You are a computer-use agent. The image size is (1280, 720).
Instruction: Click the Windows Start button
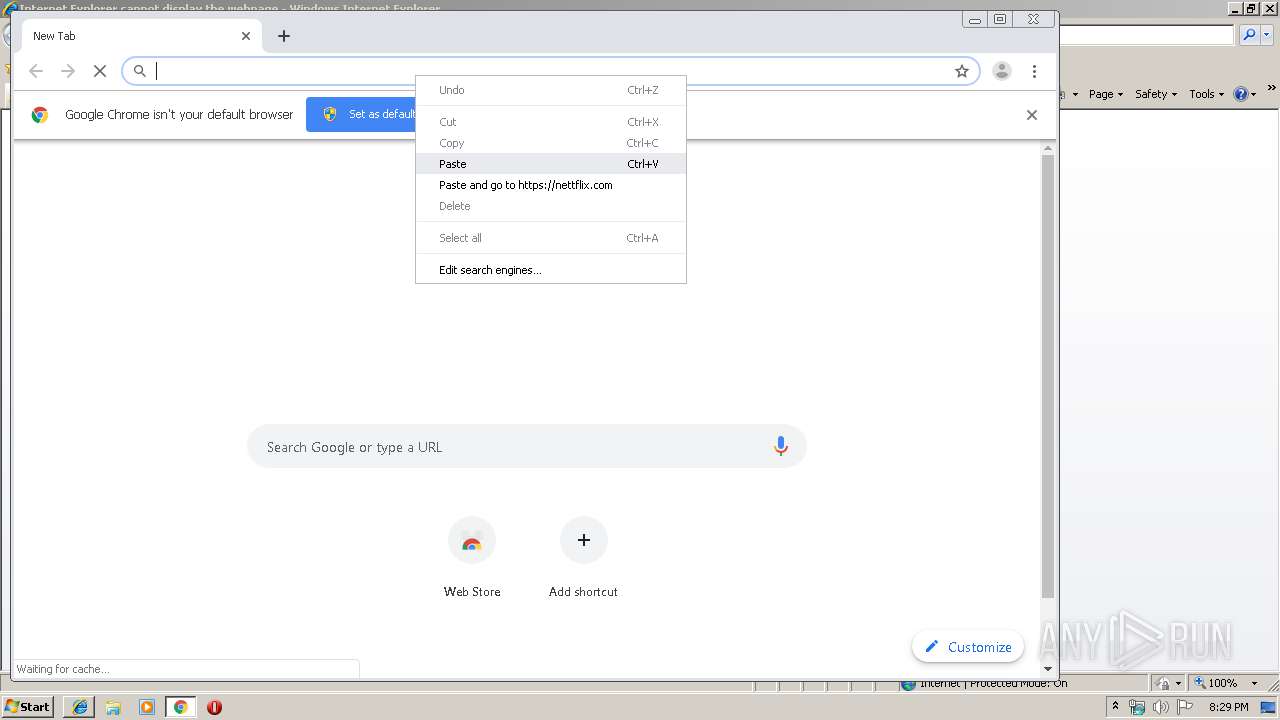tap(28, 706)
